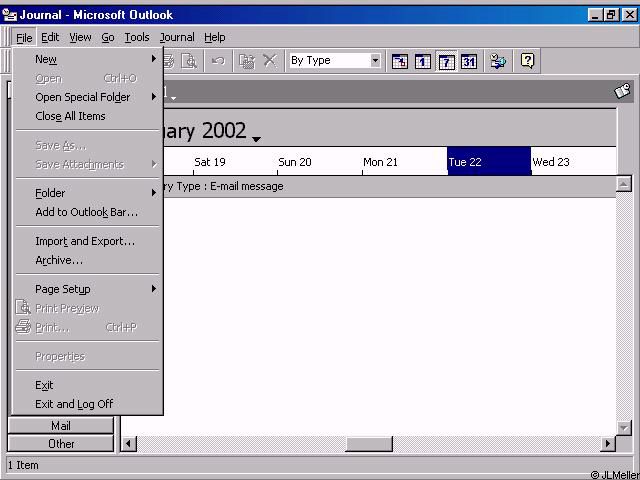The height and width of the screenshot is (480, 640).
Task: Click the Move to Folder toolbar icon
Action: click(247, 61)
